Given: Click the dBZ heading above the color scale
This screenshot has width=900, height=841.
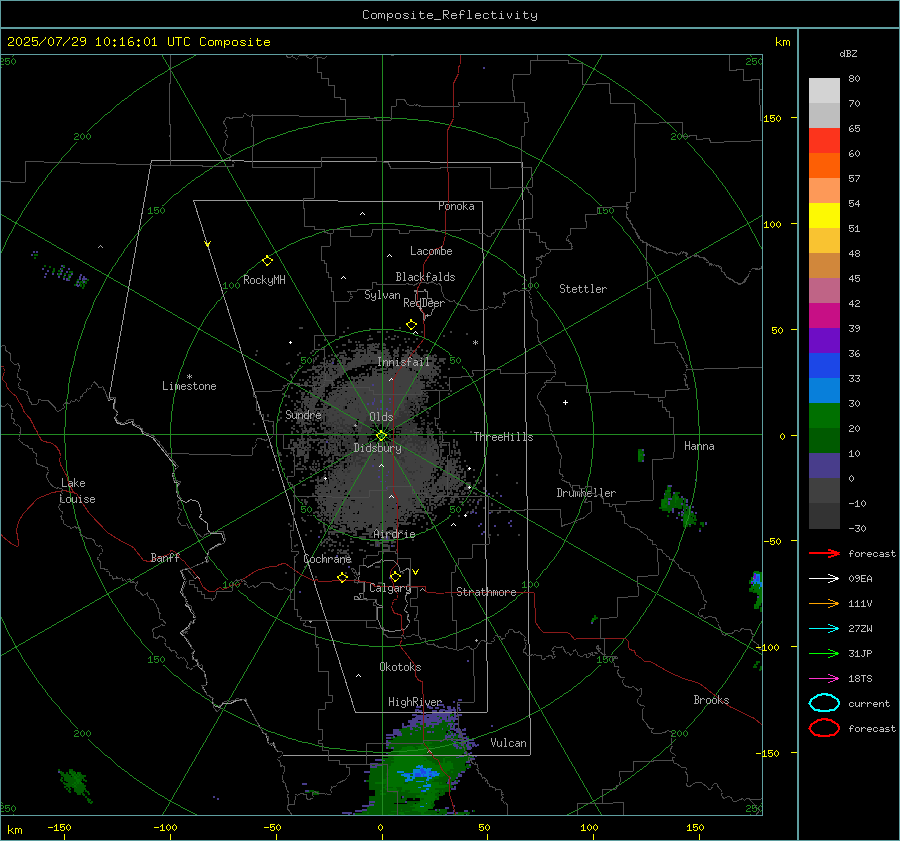Looking at the screenshot, I should pos(848,53).
